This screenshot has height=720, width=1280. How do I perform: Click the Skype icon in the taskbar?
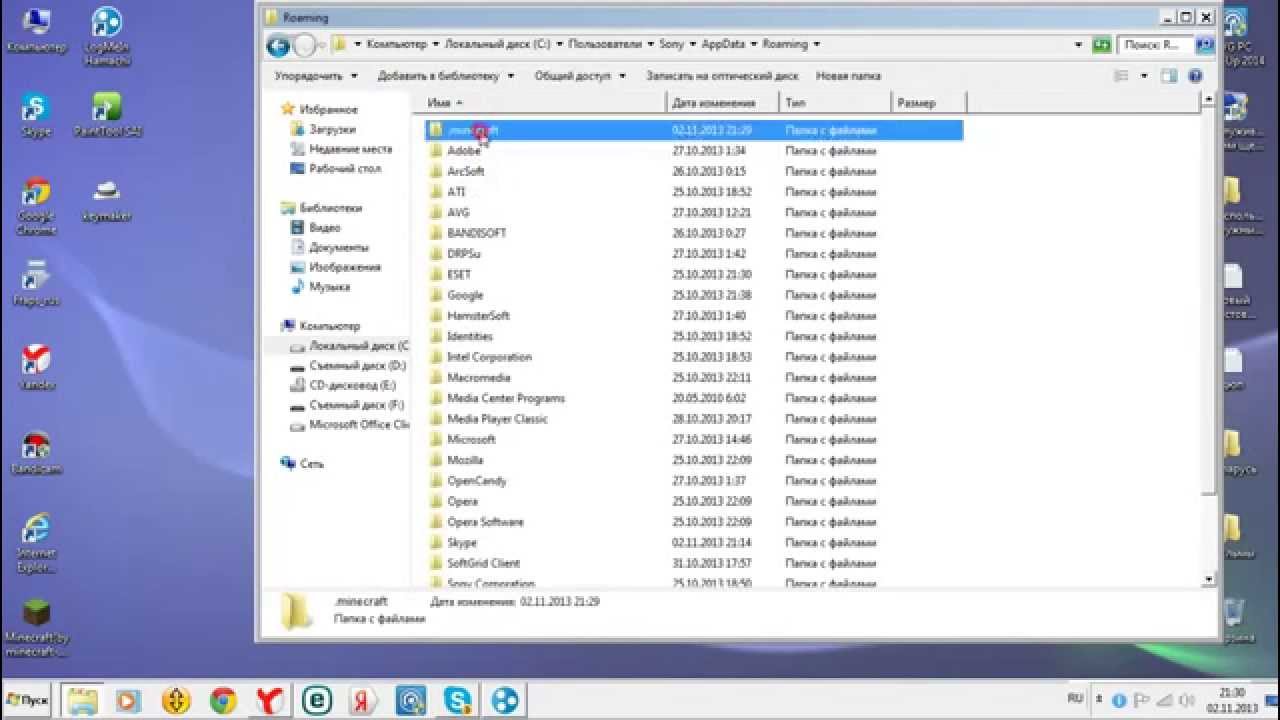point(459,700)
